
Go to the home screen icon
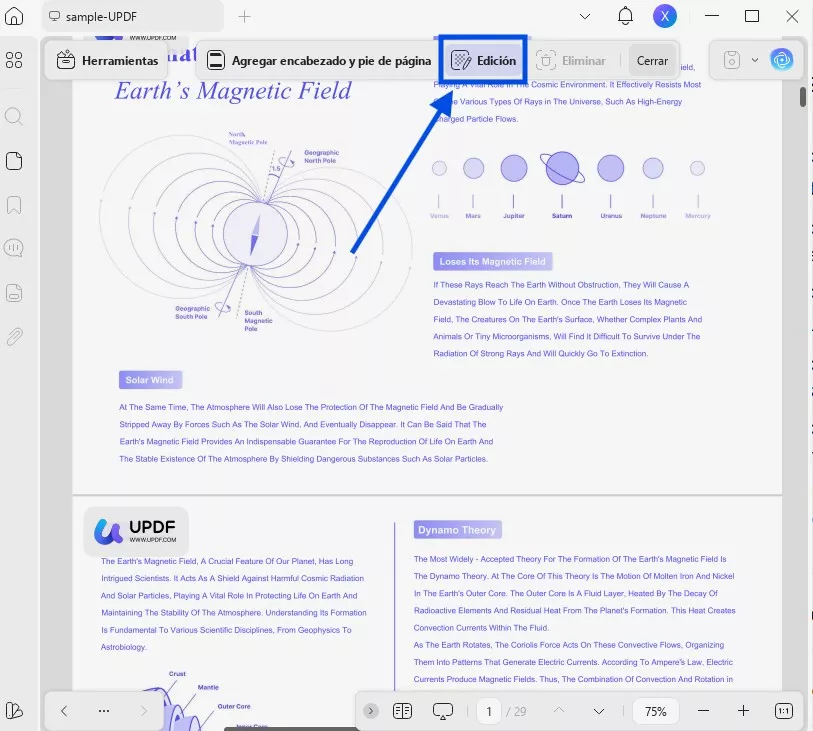[x=14, y=16]
